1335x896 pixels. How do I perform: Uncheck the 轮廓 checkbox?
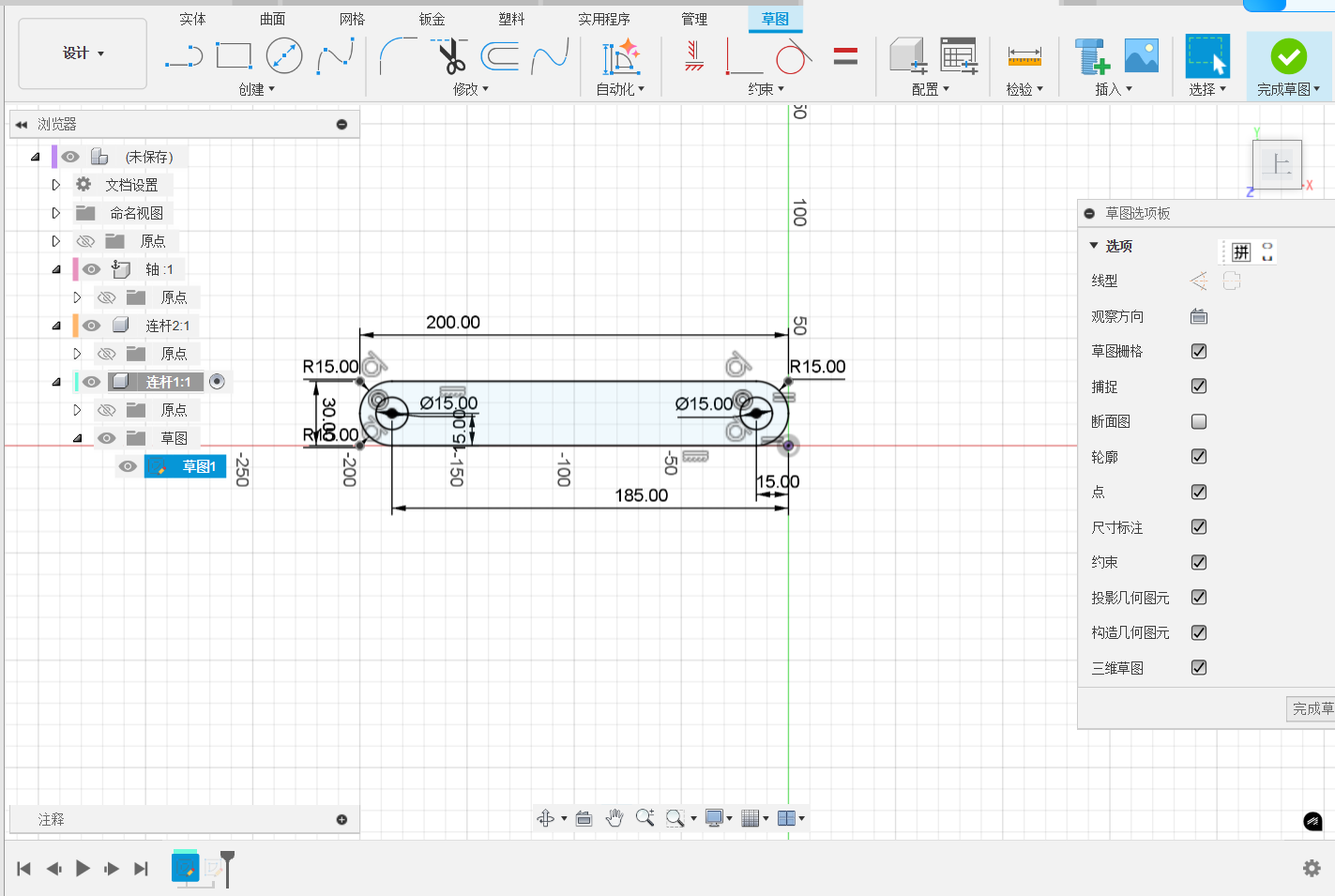(x=1199, y=456)
